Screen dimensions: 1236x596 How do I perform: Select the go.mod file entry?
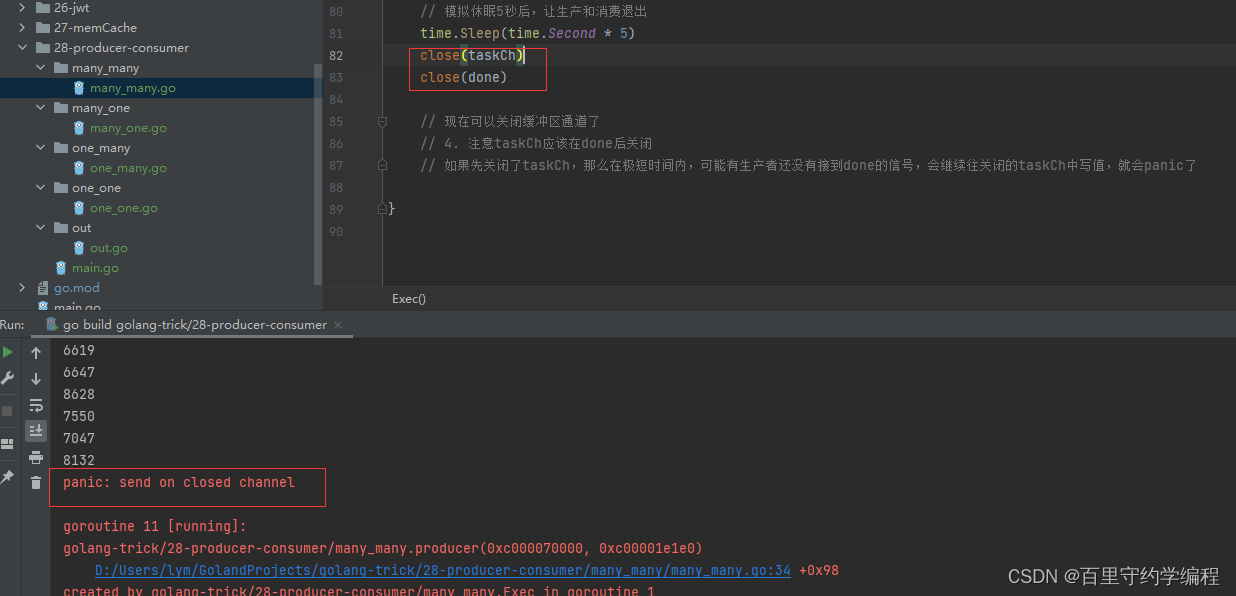[x=77, y=288]
